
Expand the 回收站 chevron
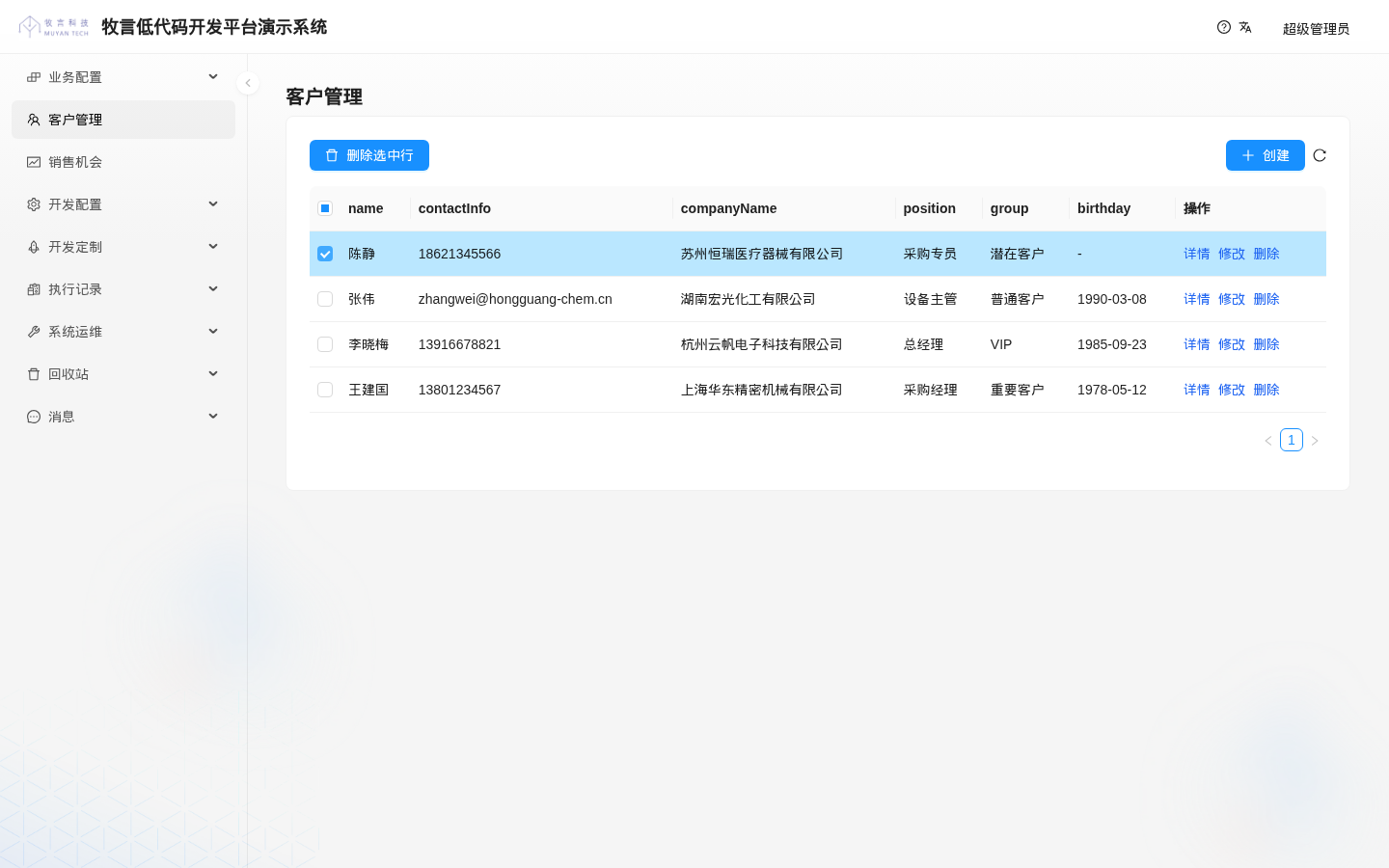(x=213, y=373)
